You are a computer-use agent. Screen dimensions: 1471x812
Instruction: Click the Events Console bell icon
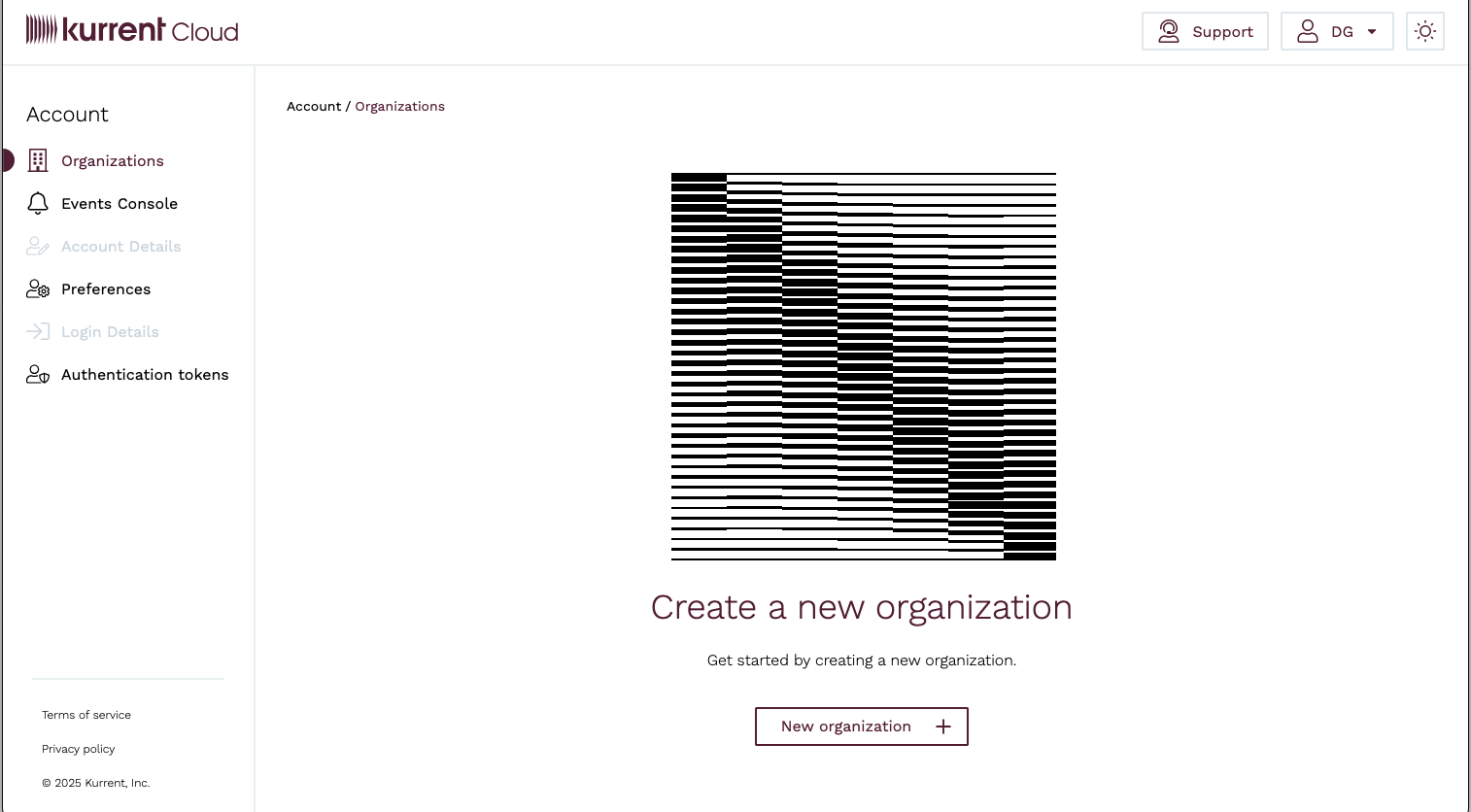(x=37, y=203)
